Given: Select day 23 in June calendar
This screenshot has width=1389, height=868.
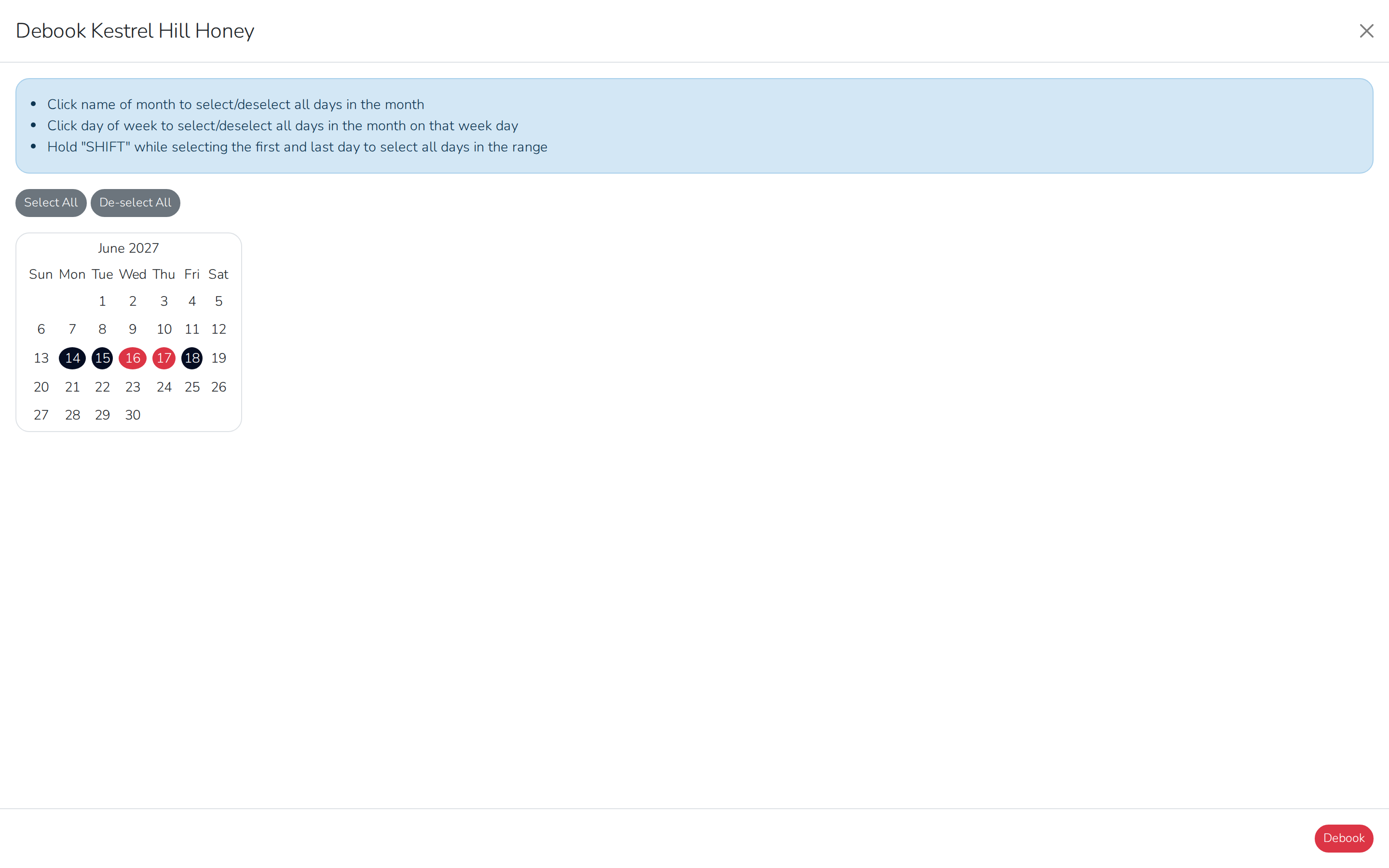Looking at the screenshot, I should (133, 388).
